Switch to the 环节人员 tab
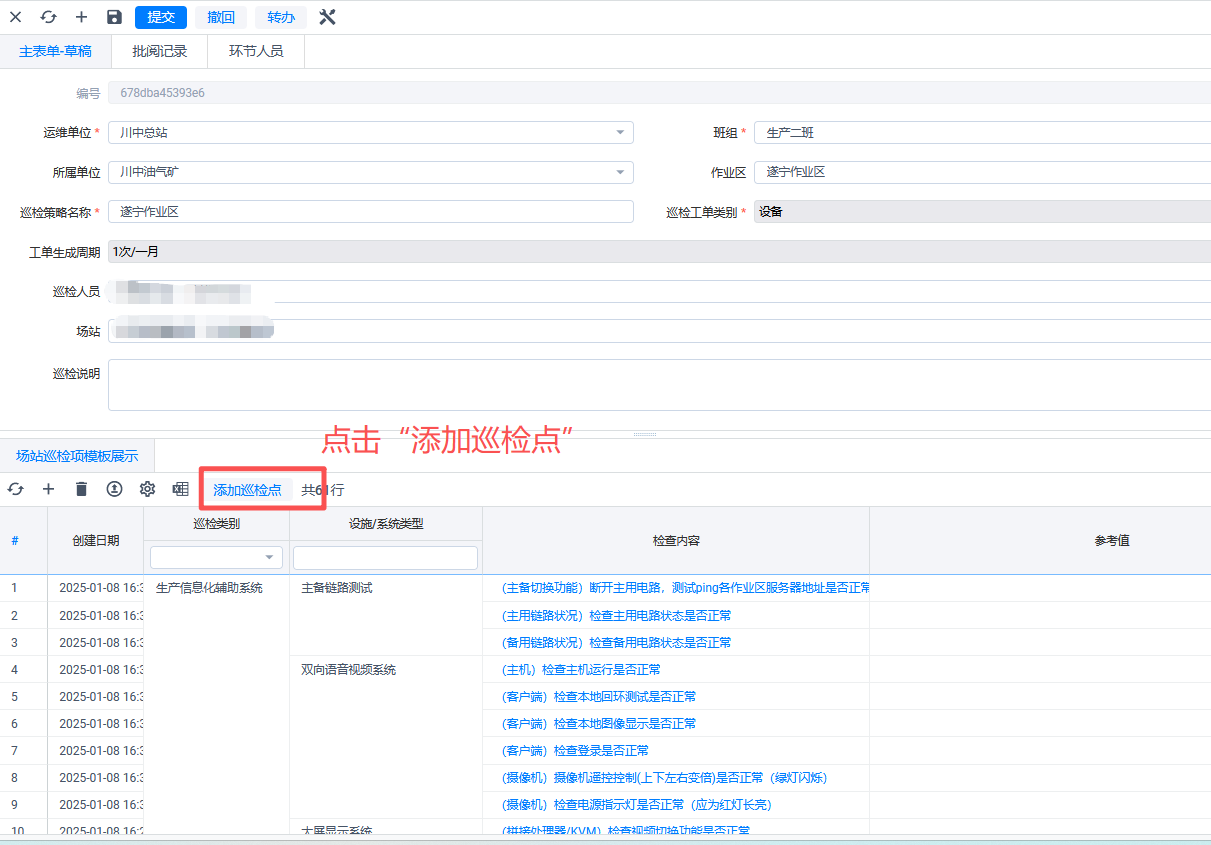 pyautogui.click(x=256, y=51)
